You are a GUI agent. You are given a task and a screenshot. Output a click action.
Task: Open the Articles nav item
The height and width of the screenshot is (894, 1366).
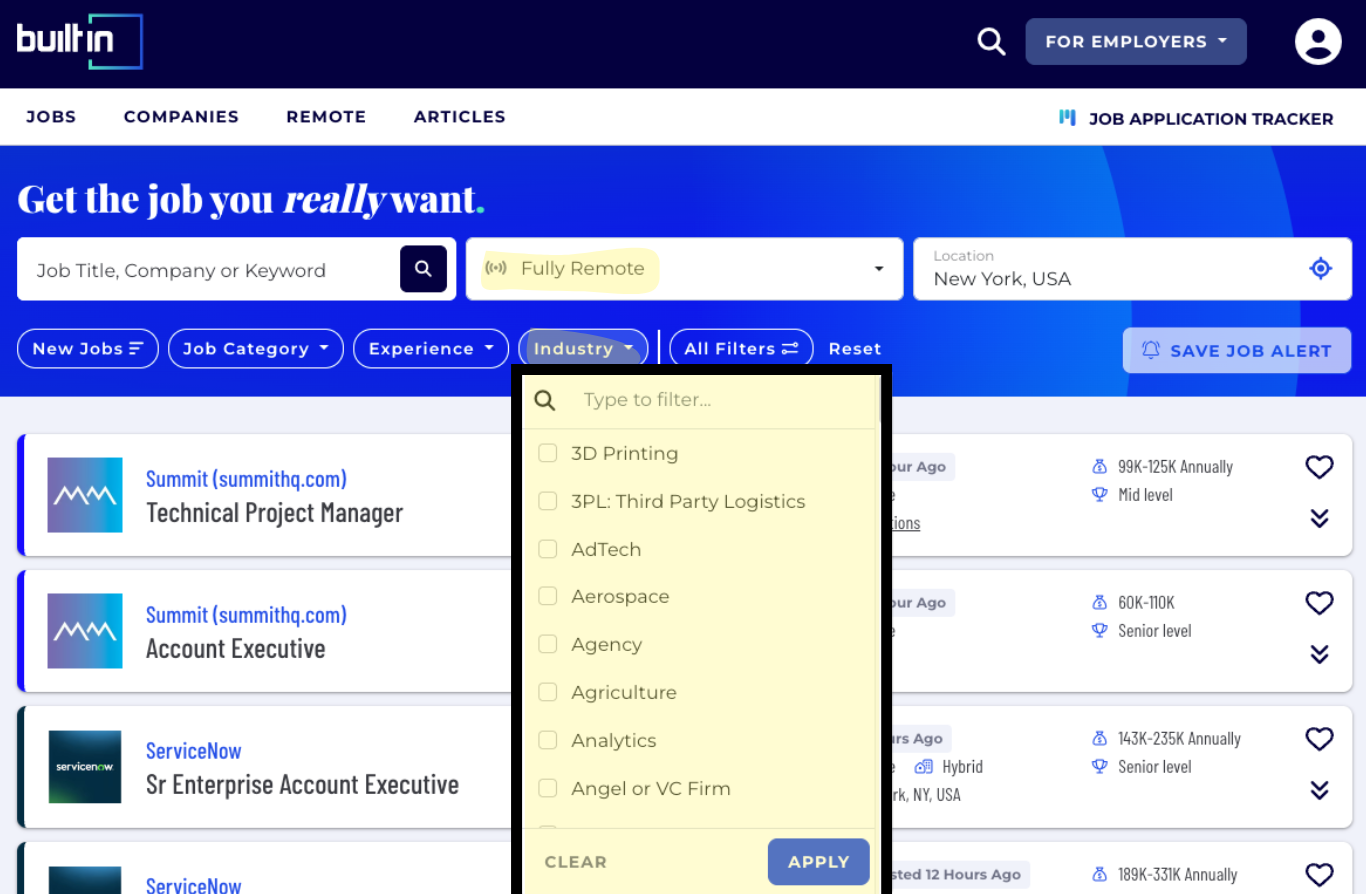[x=460, y=117]
